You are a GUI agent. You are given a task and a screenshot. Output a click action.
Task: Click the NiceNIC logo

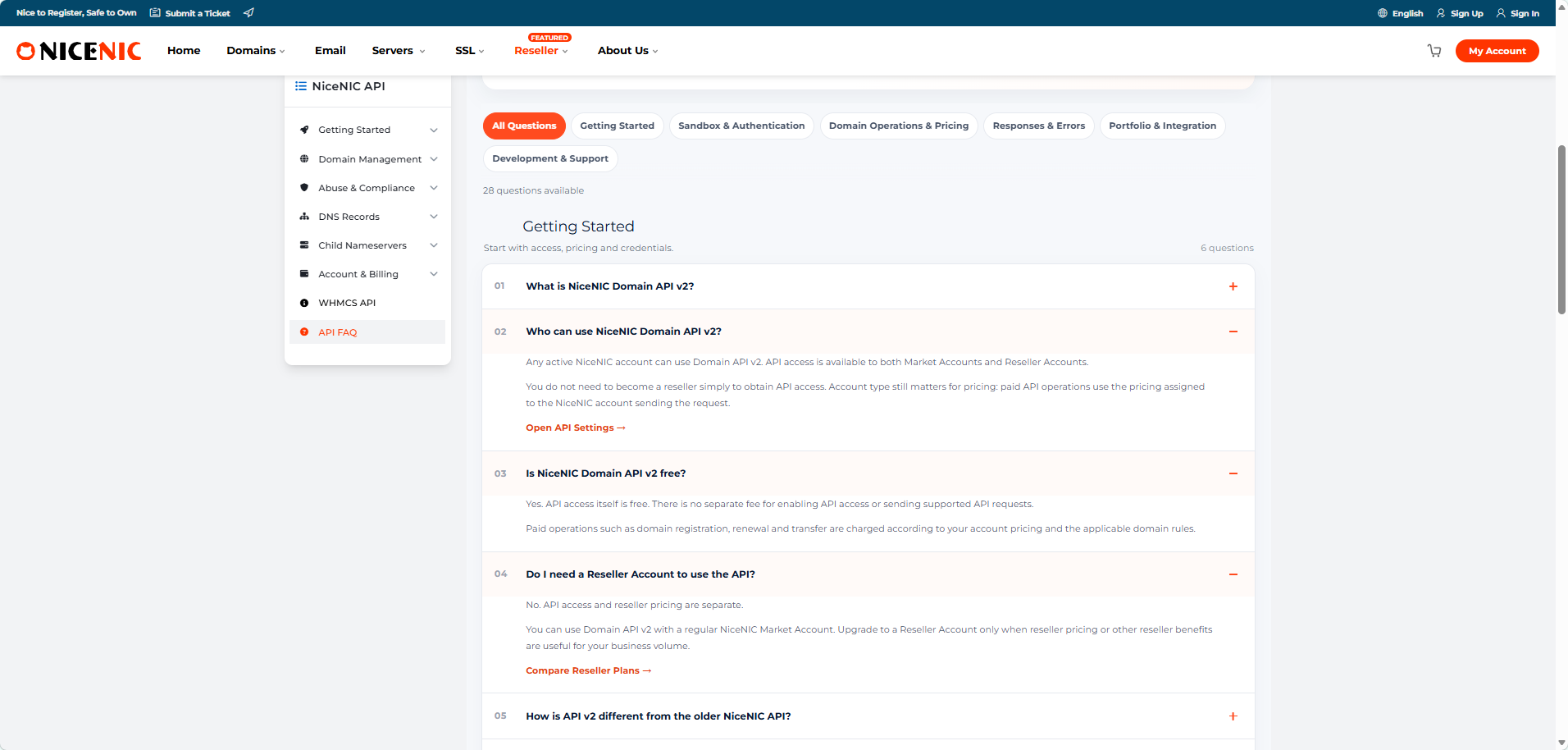tap(79, 51)
